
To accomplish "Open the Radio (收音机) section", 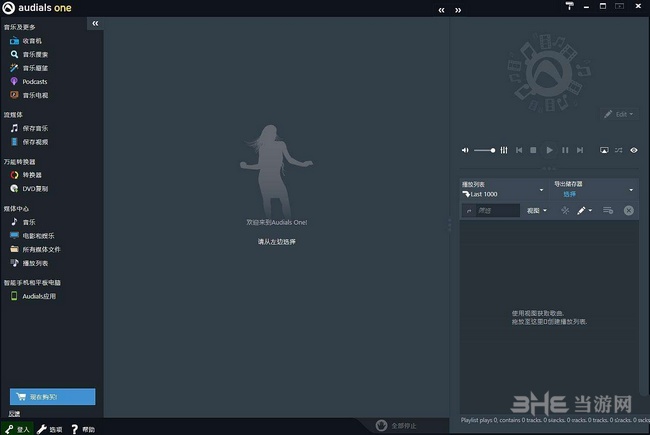I will click(26, 41).
